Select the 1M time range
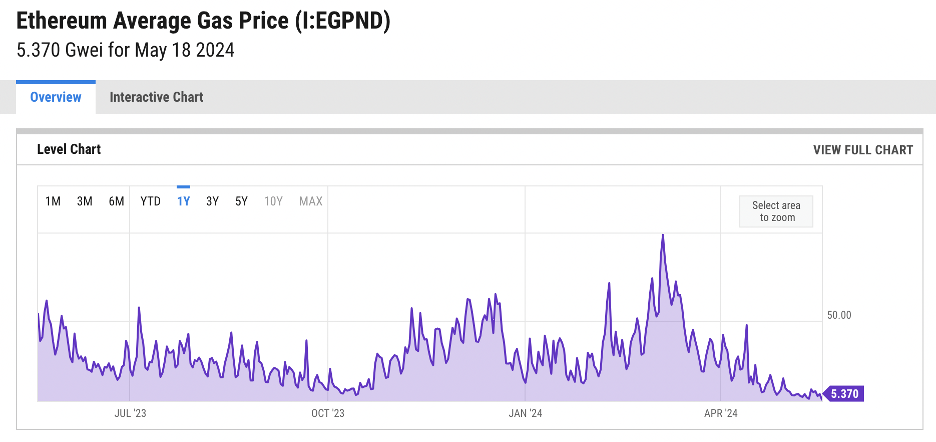This screenshot has width=936, height=442. 53,201
